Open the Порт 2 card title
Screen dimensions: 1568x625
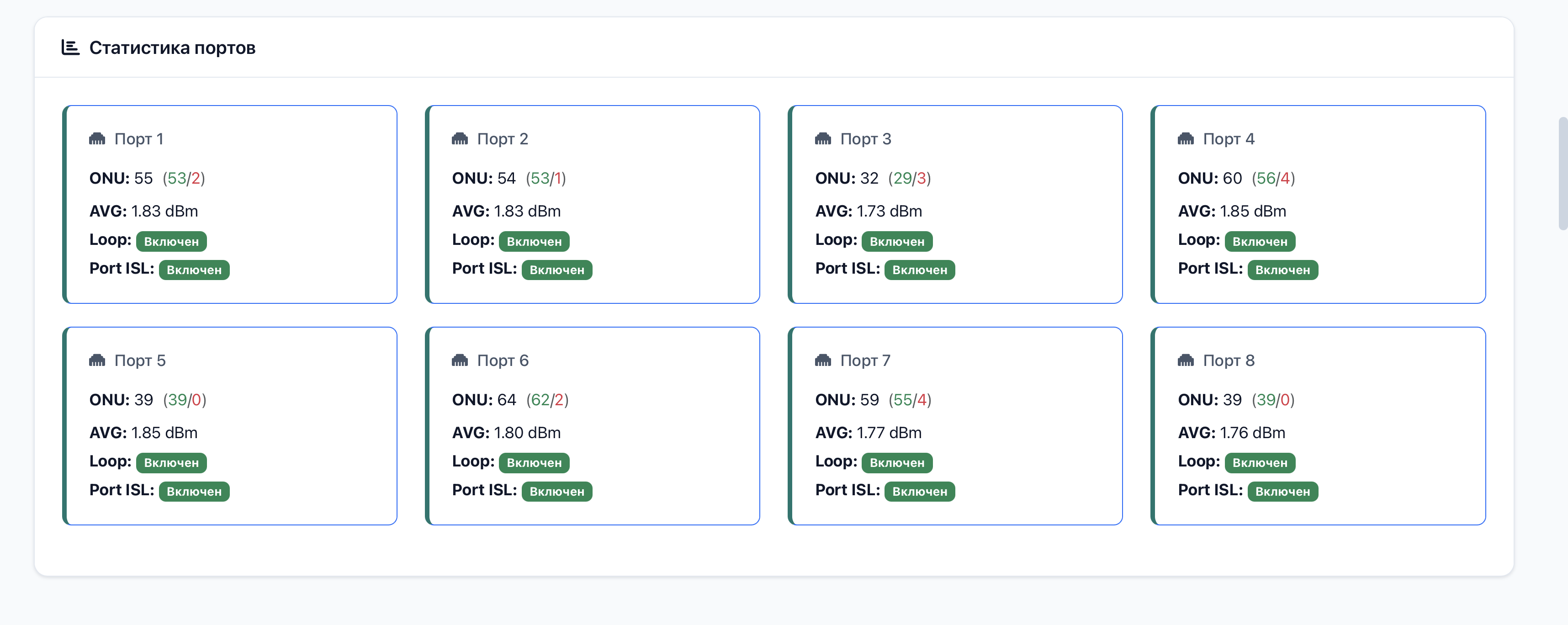(x=503, y=139)
